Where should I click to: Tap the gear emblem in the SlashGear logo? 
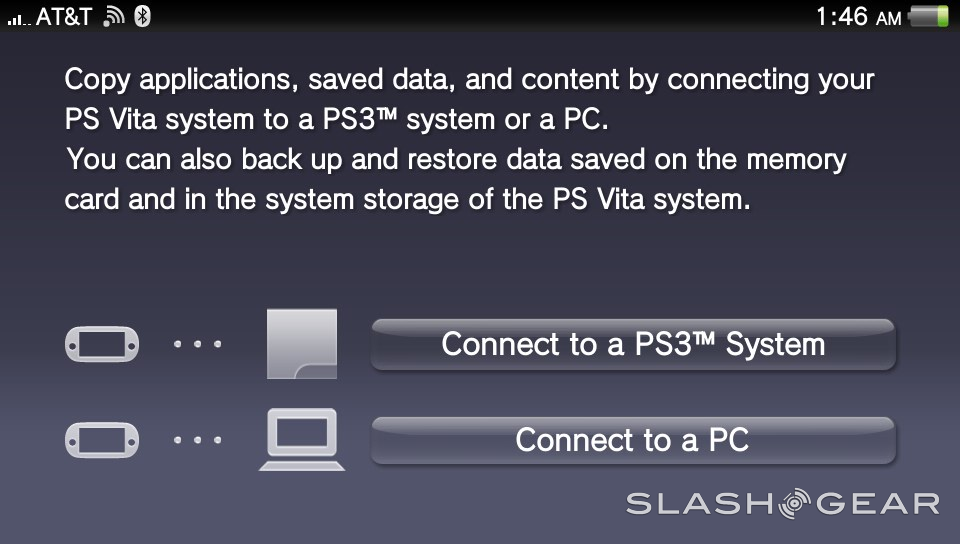click(x=797, y=503)
